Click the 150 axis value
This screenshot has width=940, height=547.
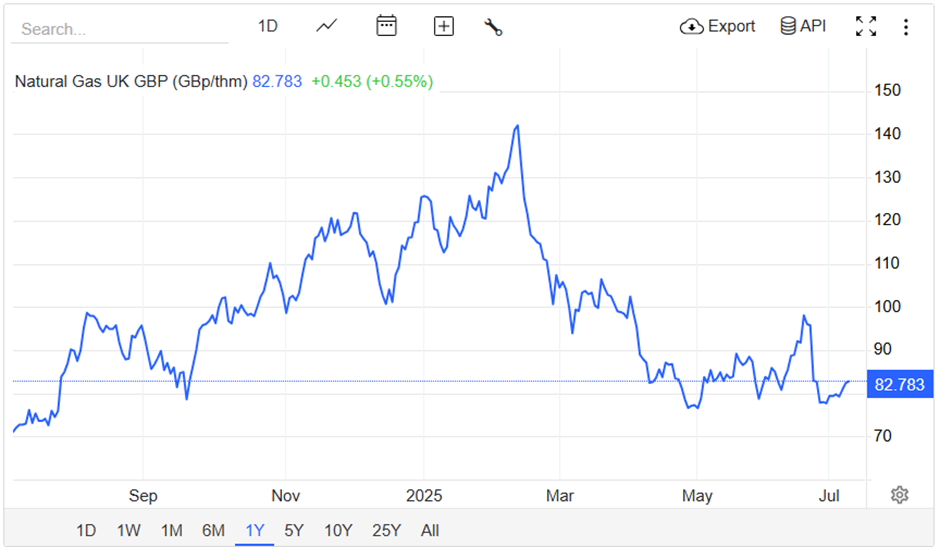tap(887, 91)
